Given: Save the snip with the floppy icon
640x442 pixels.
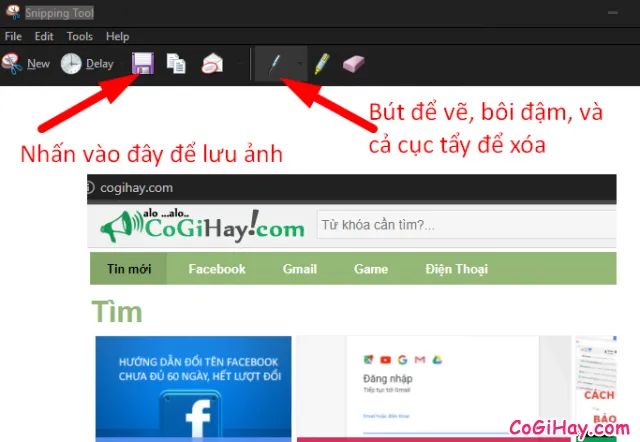Looking at the screenshot, I should pyautogui.click(x=143, y=63).
